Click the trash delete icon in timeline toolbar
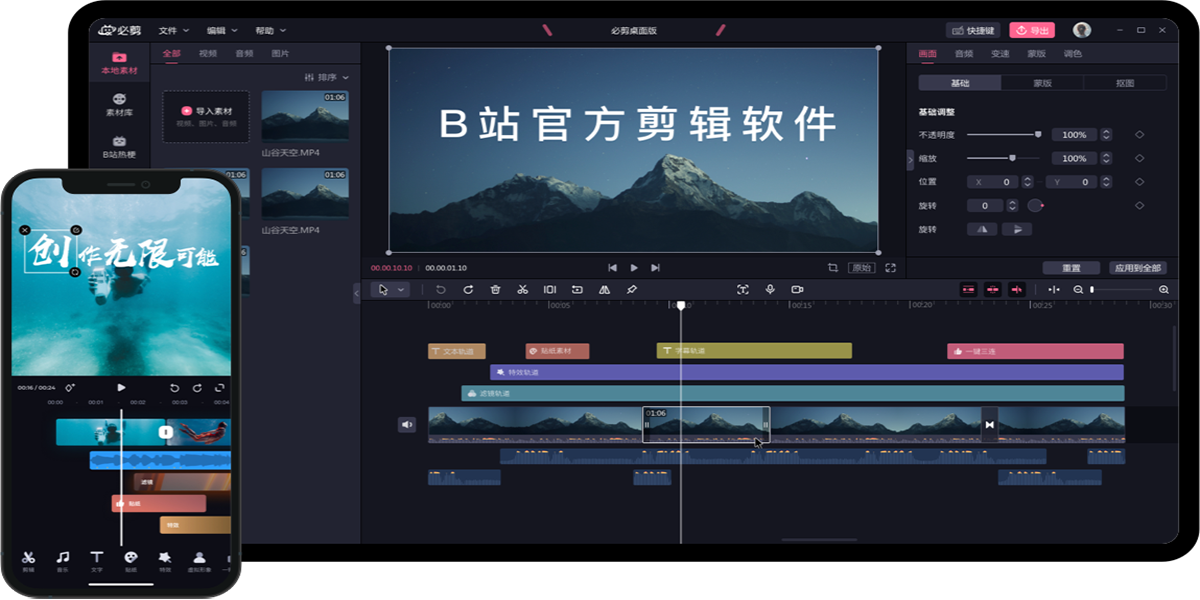 [x=495, y=289]
